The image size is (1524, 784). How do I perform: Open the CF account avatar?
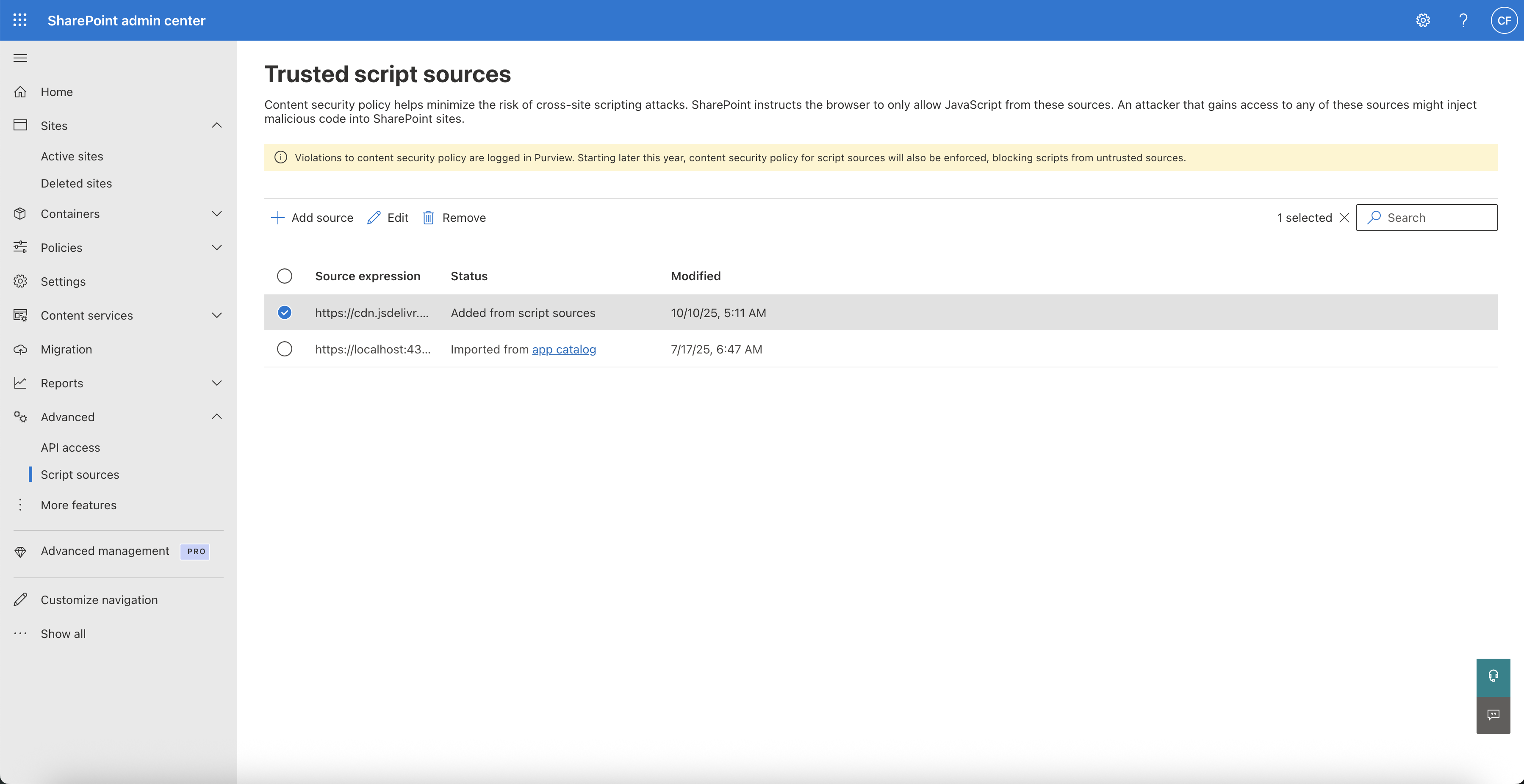[x=1504, y=20]
